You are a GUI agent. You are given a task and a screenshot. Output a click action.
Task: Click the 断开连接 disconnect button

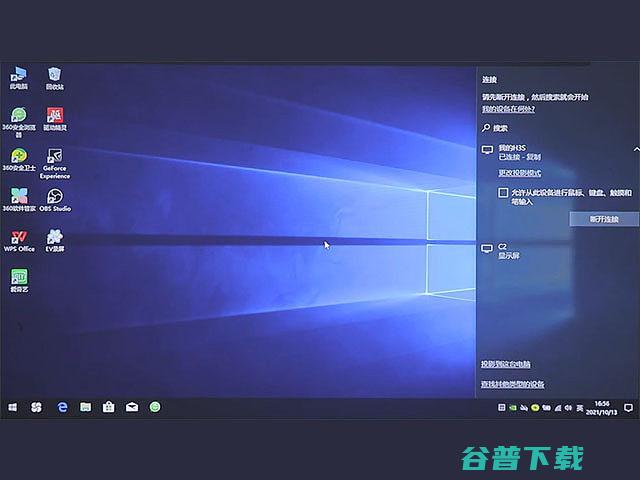click(x=604, y=219)
